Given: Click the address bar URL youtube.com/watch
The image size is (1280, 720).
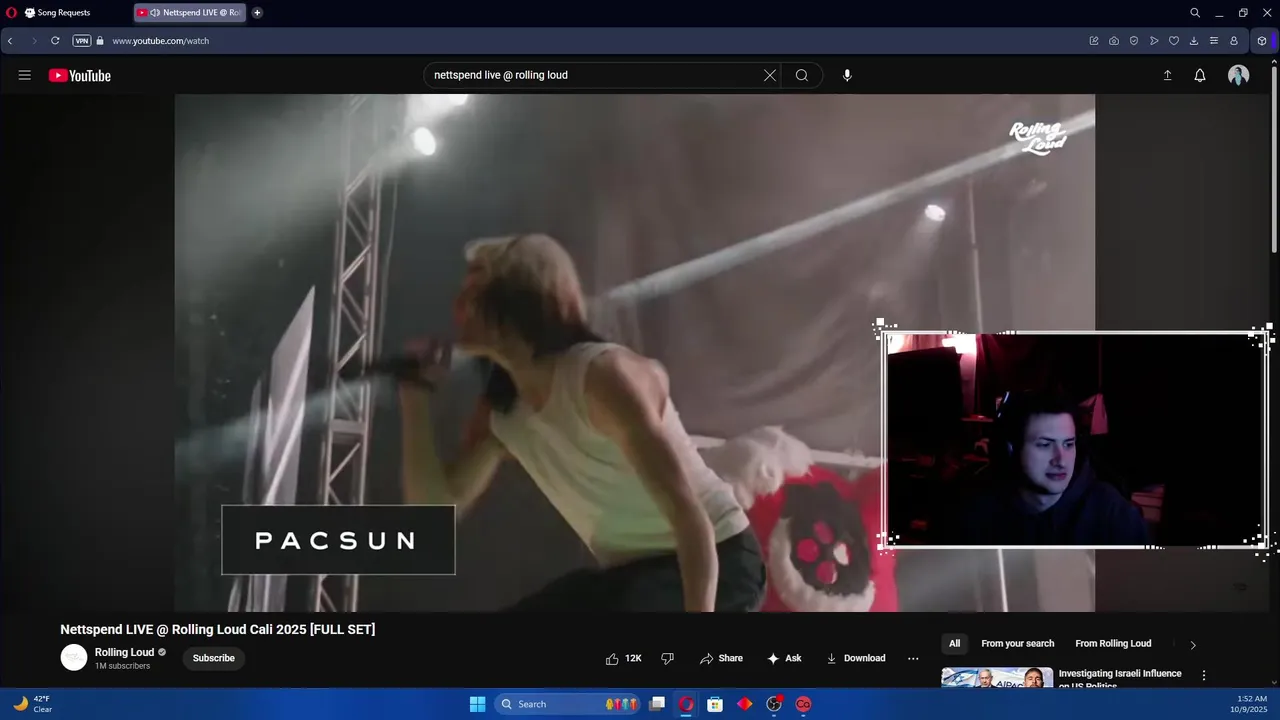Looking at the screenshot, I should click(x=160, y=41).
